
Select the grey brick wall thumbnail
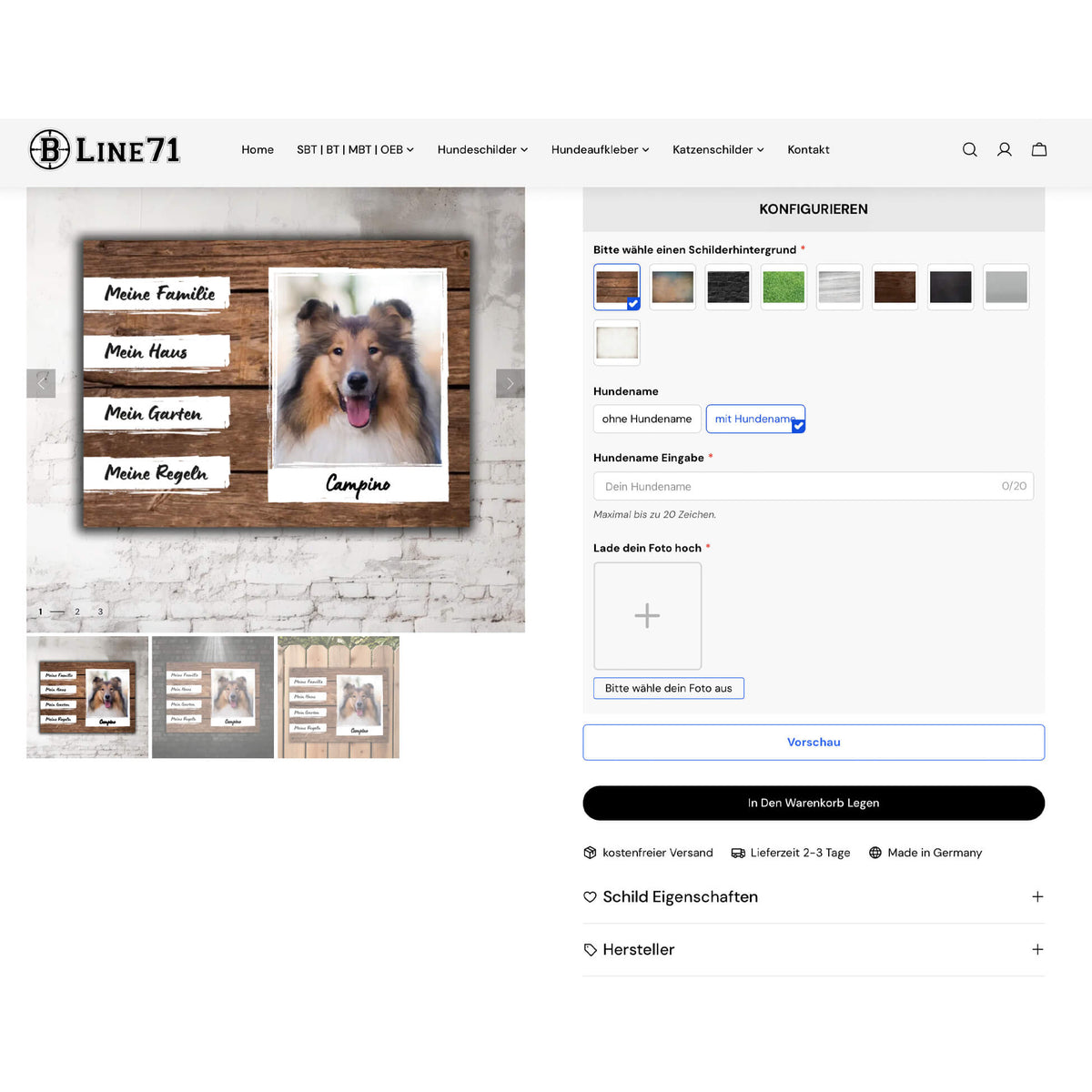[213, 697]
